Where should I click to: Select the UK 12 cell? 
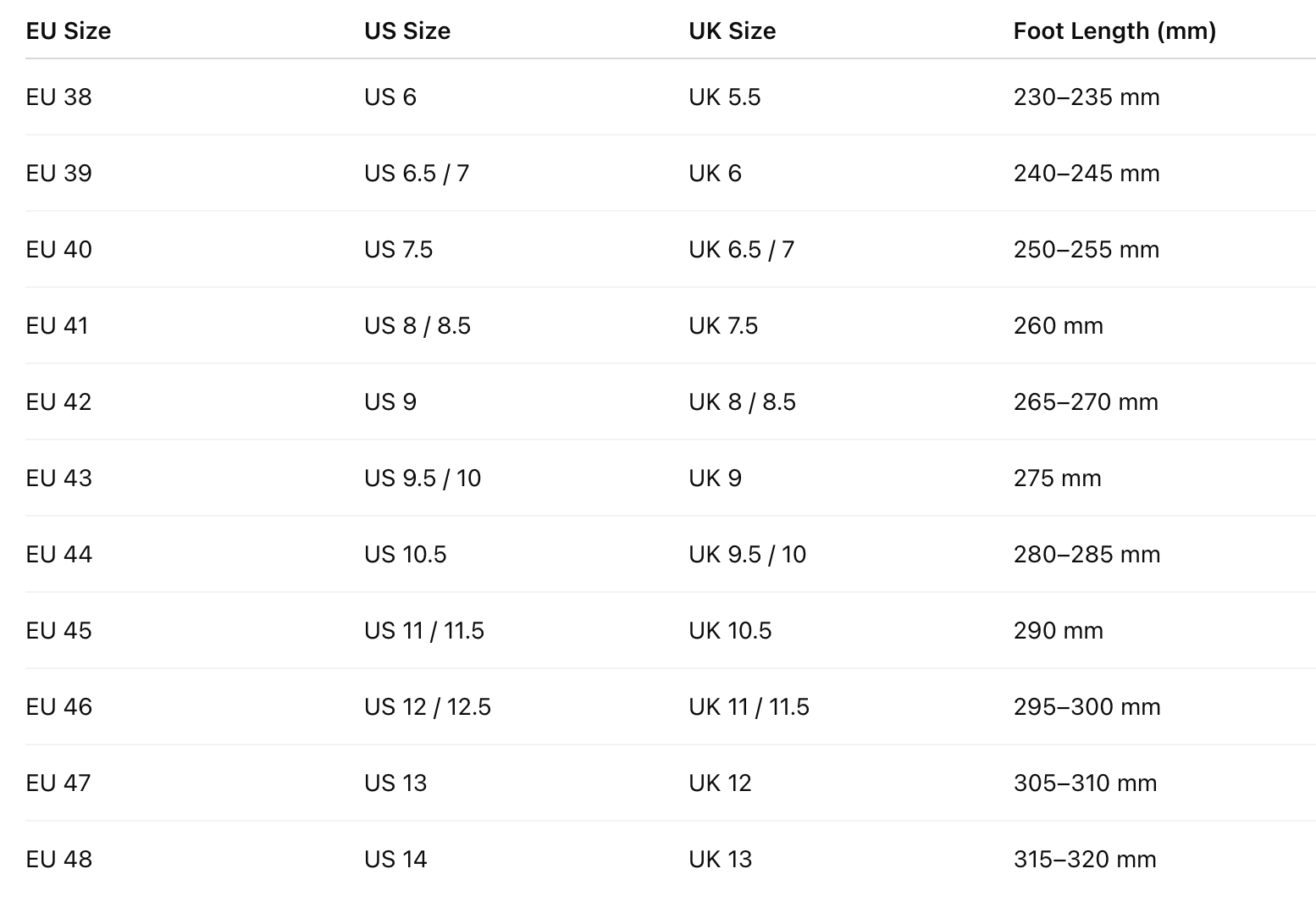[x=720, y=783]
